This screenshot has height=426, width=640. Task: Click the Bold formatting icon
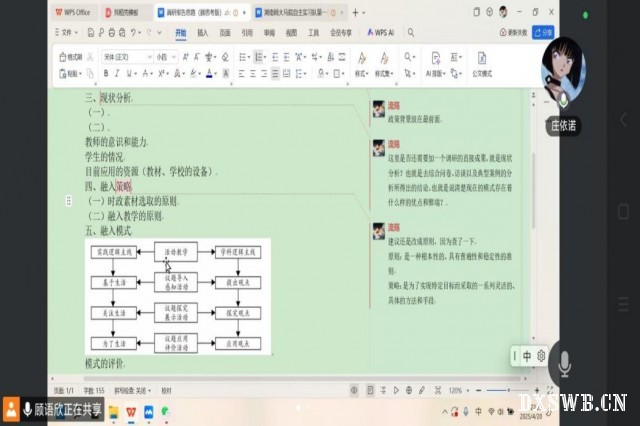107,74
